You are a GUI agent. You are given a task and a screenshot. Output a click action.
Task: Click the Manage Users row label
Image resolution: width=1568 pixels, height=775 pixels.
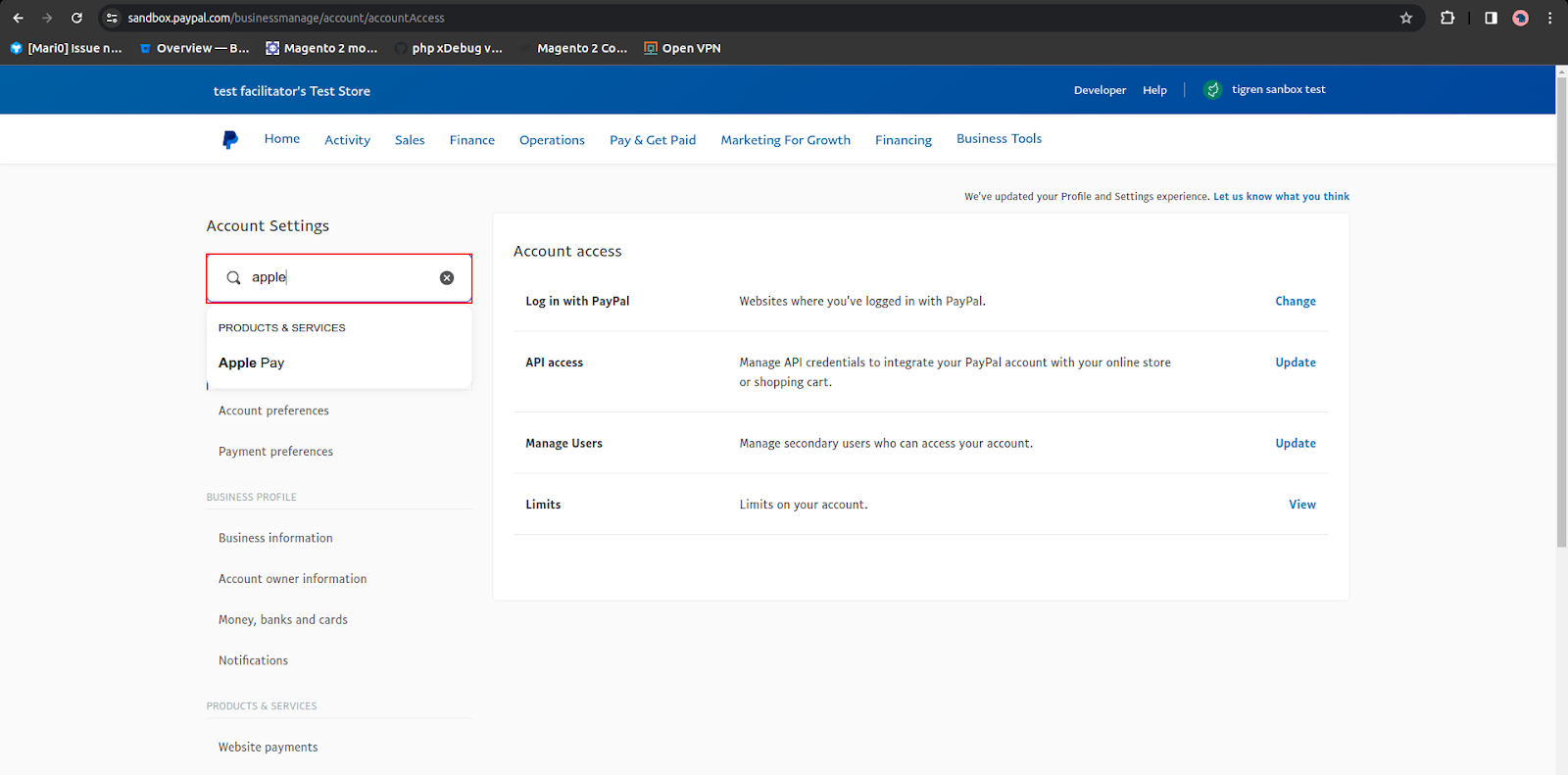click(563, 443)
